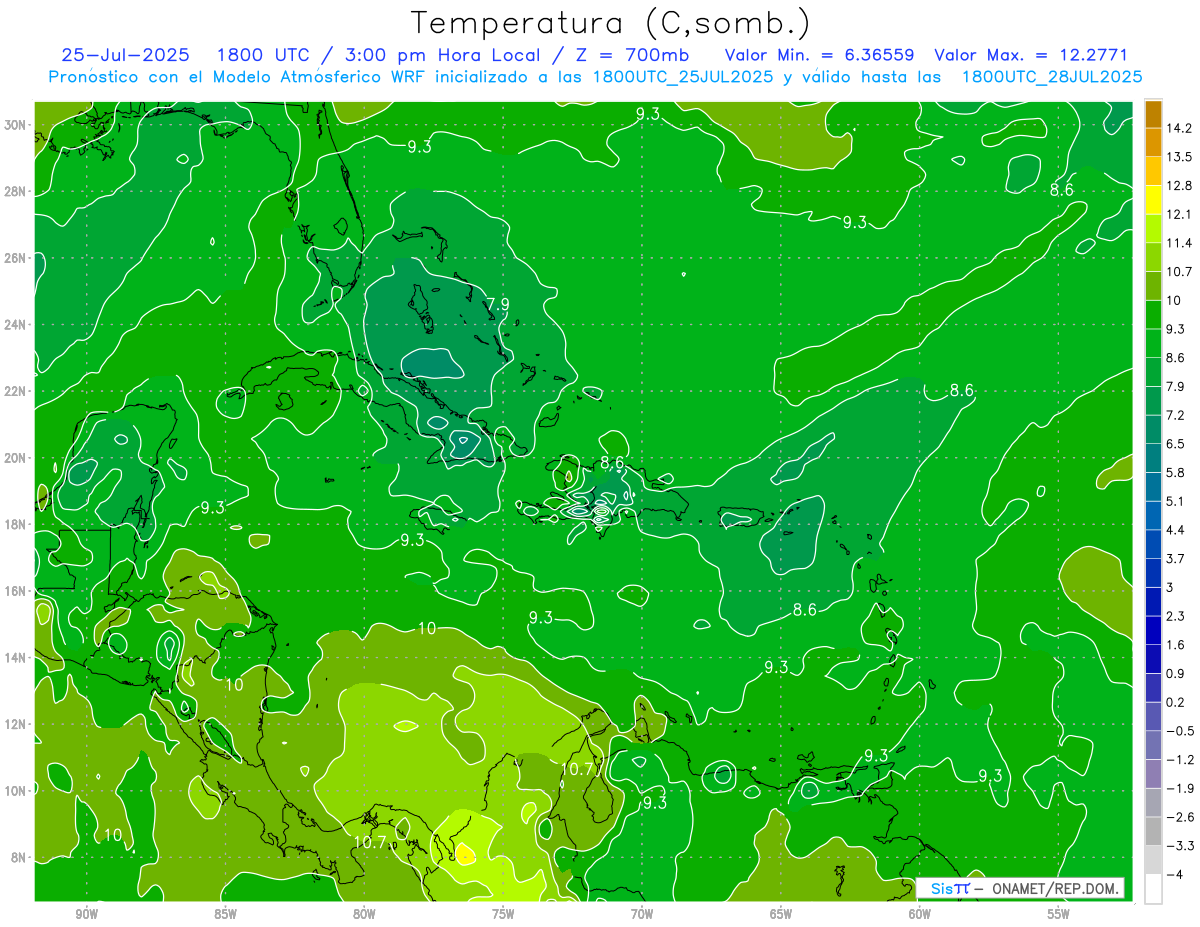The width and height of the screenshot is (1200, 927).
Task: Click the "-1.2" legend value
Action: coord(1178,760)
